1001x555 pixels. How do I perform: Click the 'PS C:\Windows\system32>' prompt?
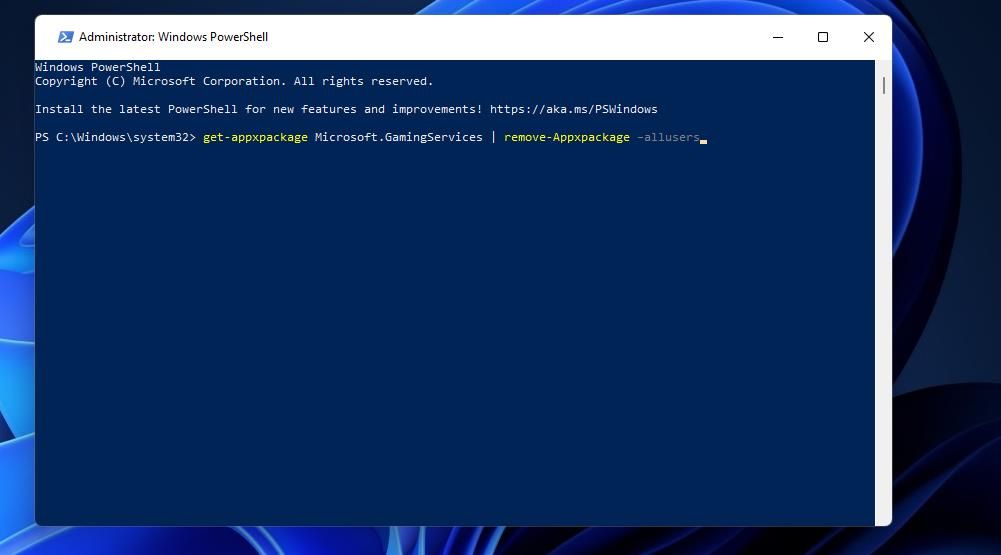coord(116,137)
